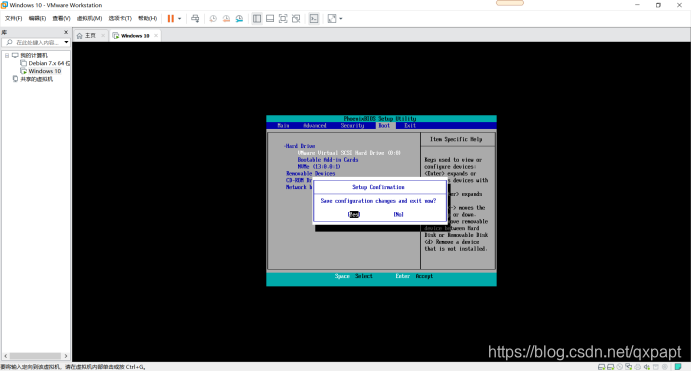Send Ctrl+Alt+Del to the virtual machine

195,19
